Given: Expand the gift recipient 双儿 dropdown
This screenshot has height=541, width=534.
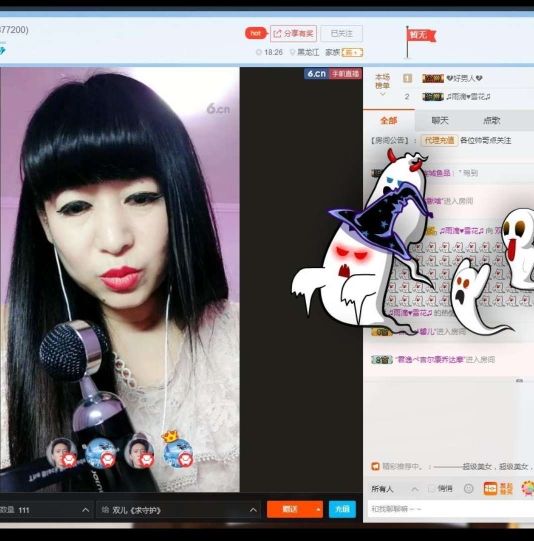Looking at the screenshot, I should (253, 510).
